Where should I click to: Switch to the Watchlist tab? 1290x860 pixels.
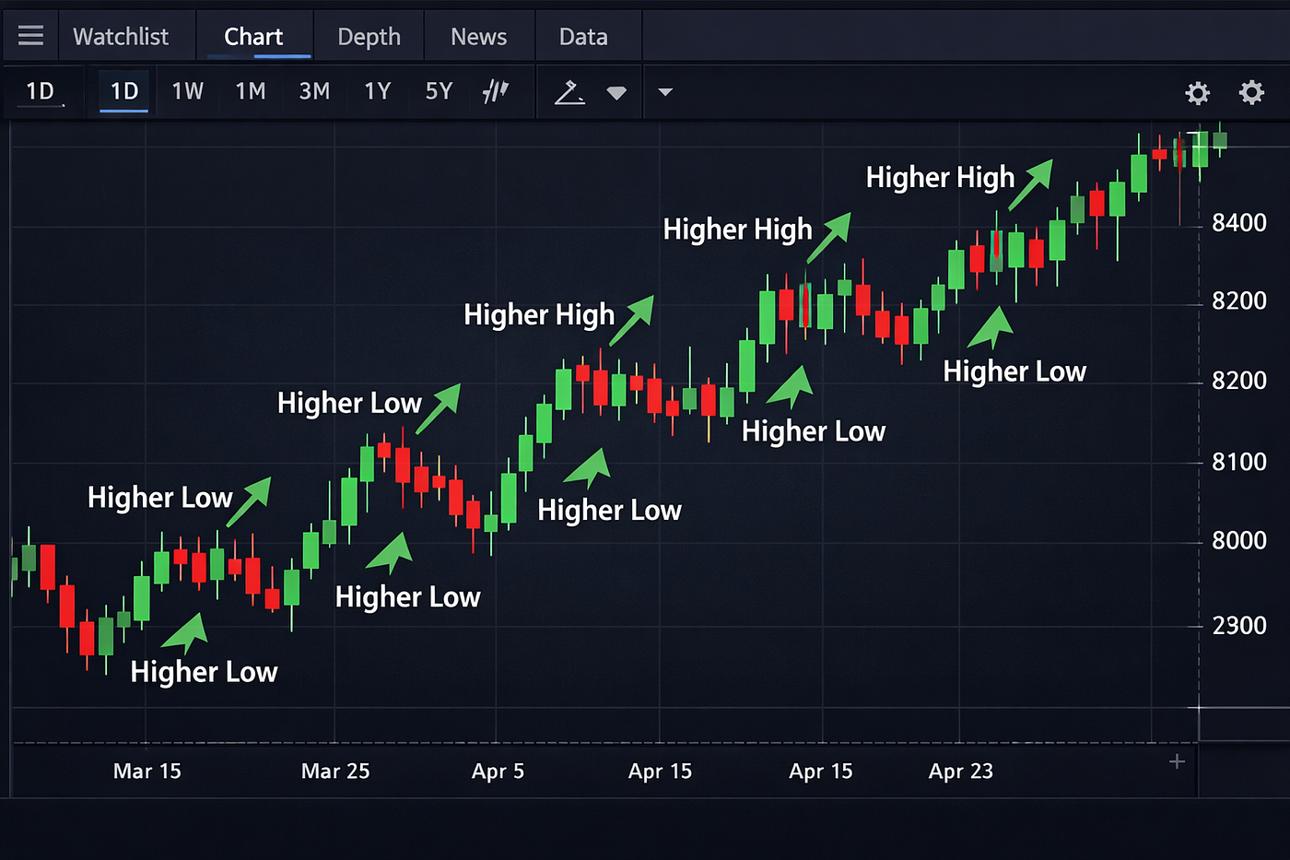pyautogui.click(x=121, y=37)
